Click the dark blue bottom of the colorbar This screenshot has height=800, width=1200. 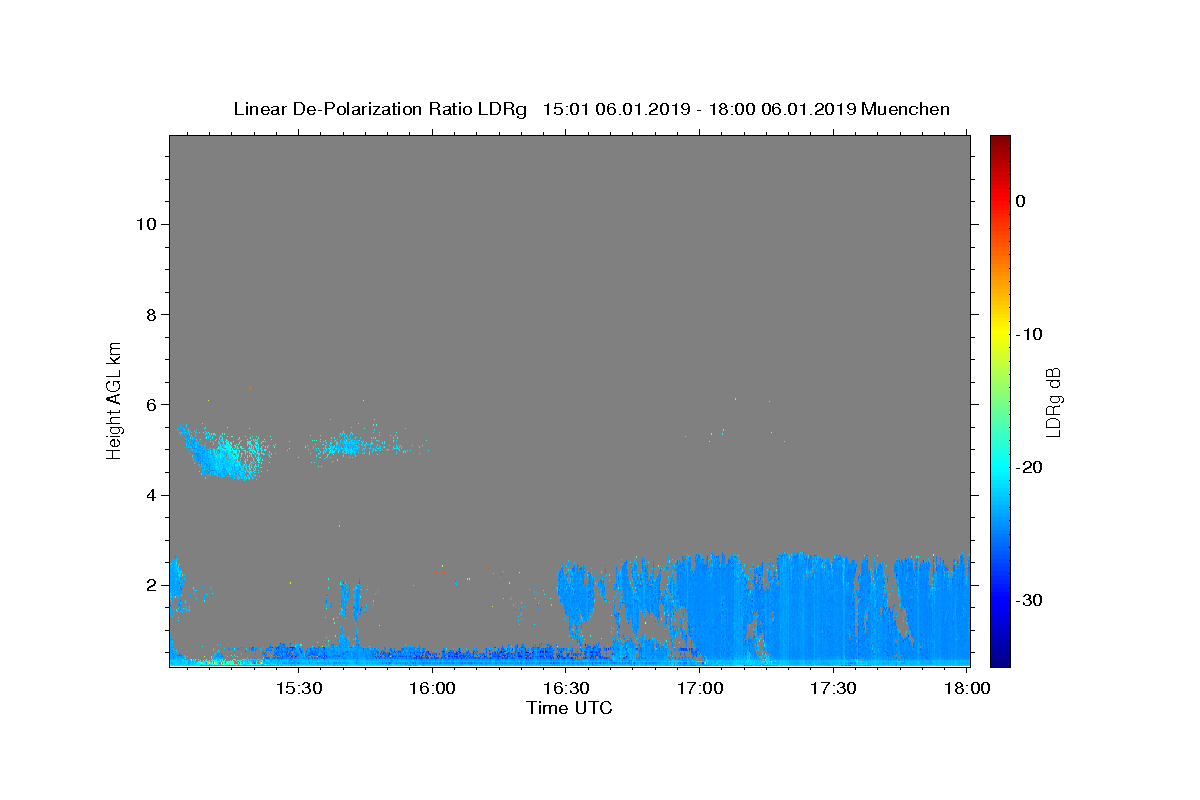[x=1000, y=657]
